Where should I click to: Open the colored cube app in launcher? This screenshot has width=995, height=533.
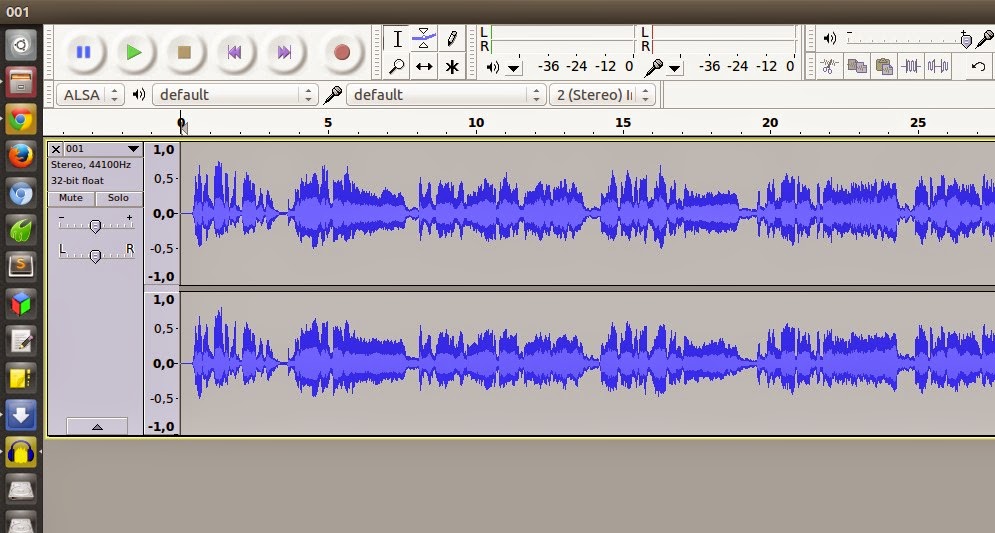(x=21, y=305)
